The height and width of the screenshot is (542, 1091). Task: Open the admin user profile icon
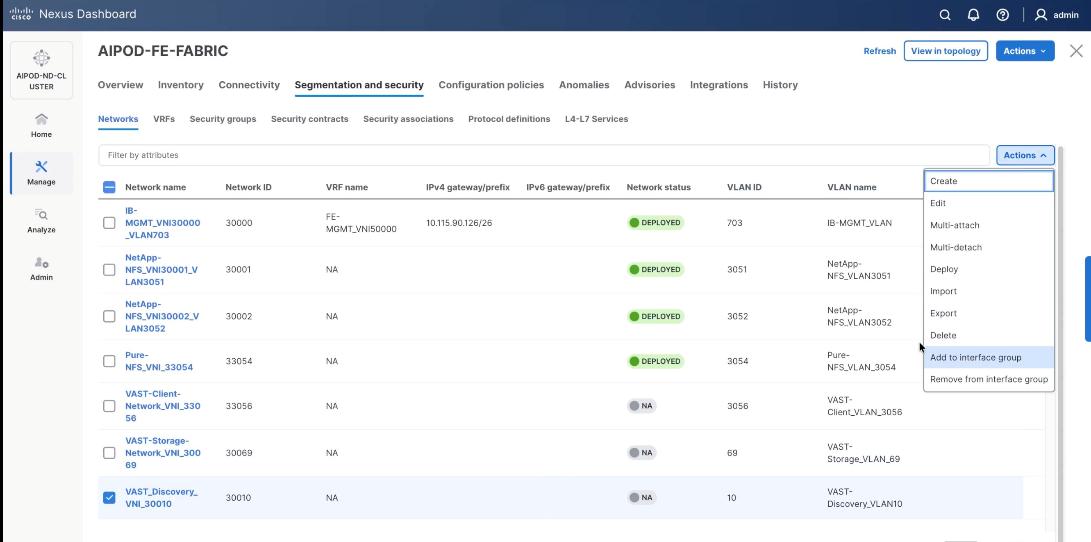coord(1041,15)
